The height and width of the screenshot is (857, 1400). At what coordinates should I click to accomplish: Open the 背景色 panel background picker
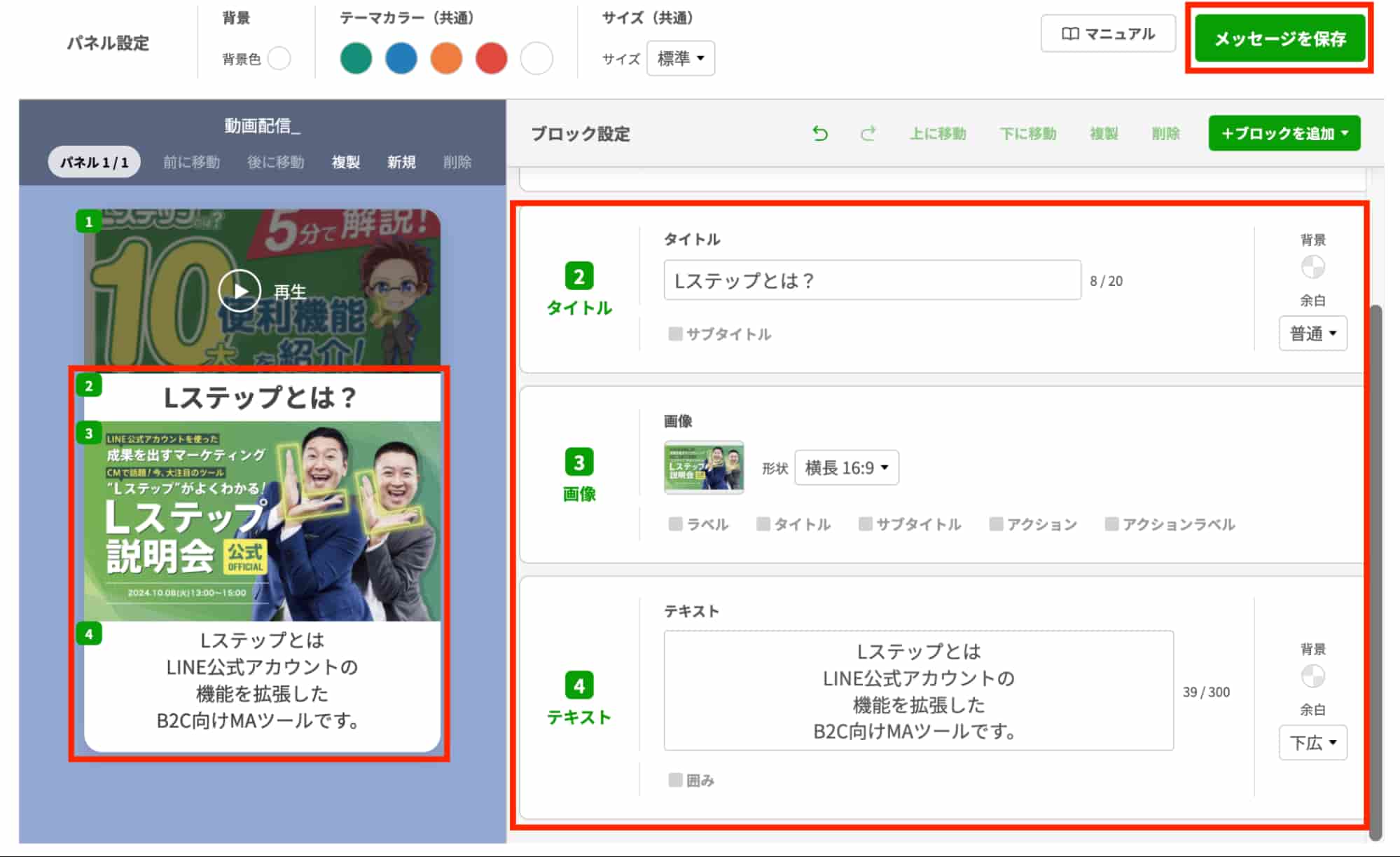[x=279, y=59]
